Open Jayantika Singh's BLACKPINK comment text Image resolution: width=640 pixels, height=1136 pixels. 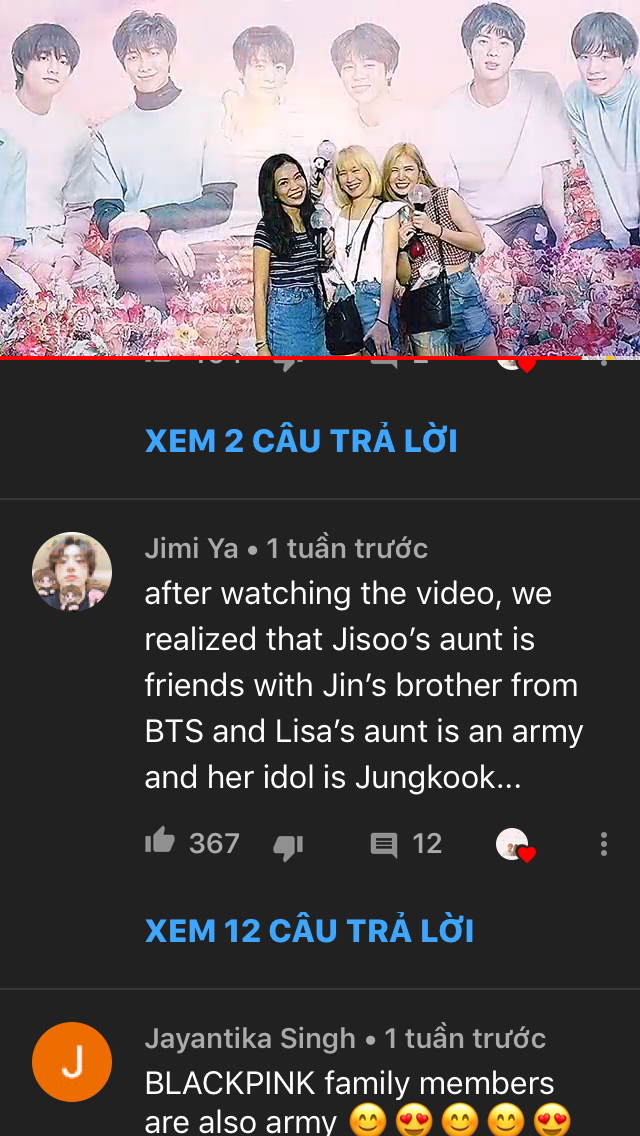click(358, 1101)
